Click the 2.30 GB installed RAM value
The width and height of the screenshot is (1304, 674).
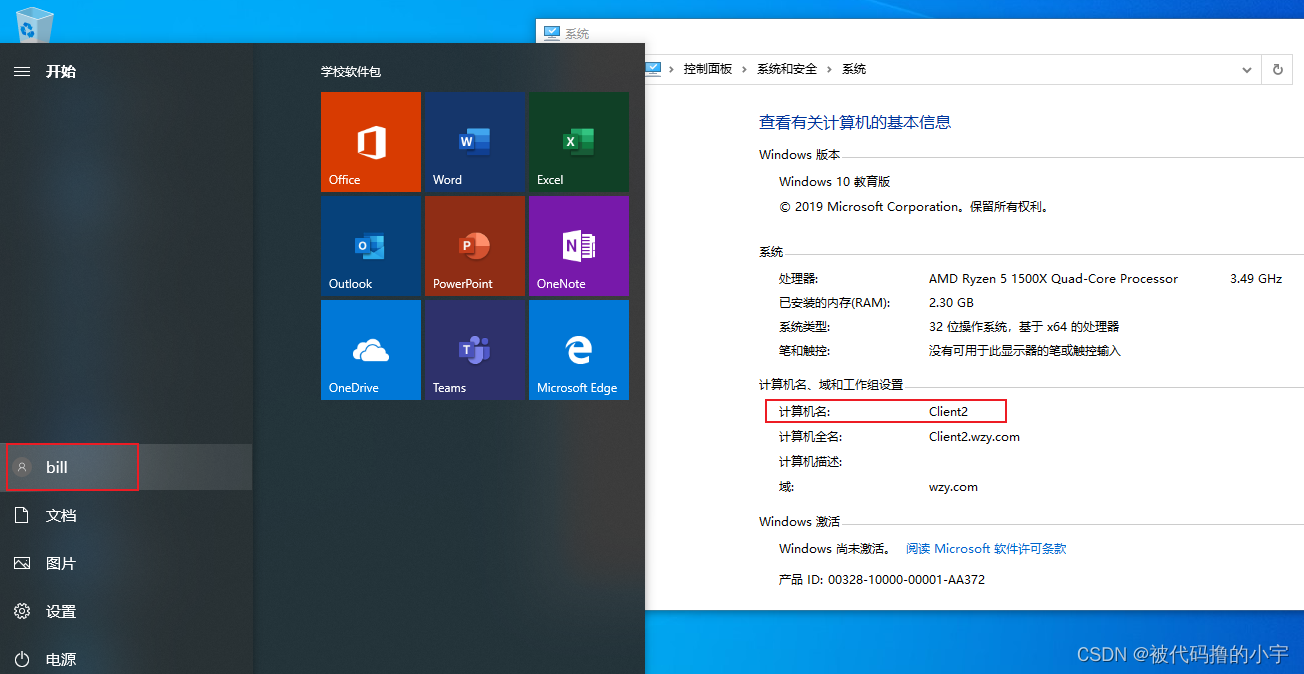click(x=951, y=302)
